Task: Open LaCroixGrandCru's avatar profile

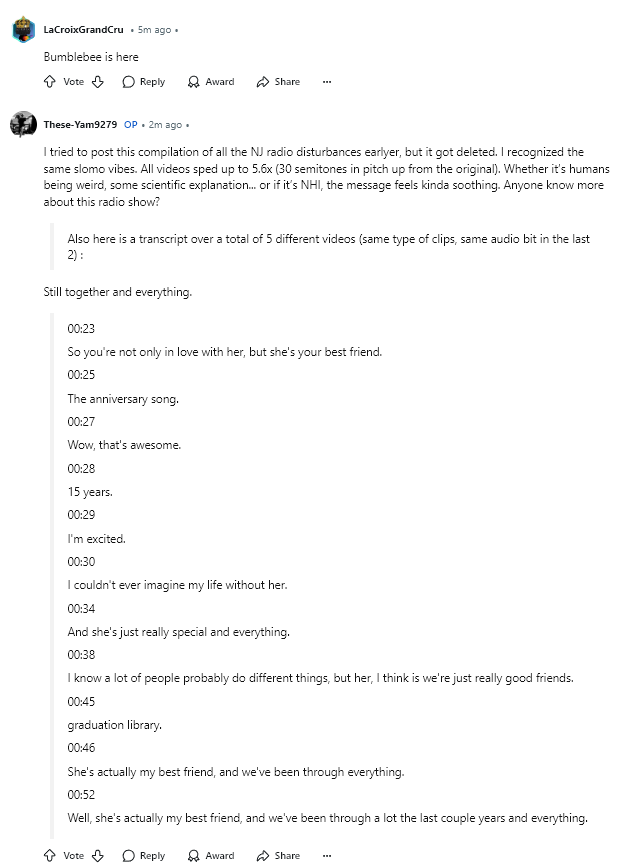Action: (23, 29)
